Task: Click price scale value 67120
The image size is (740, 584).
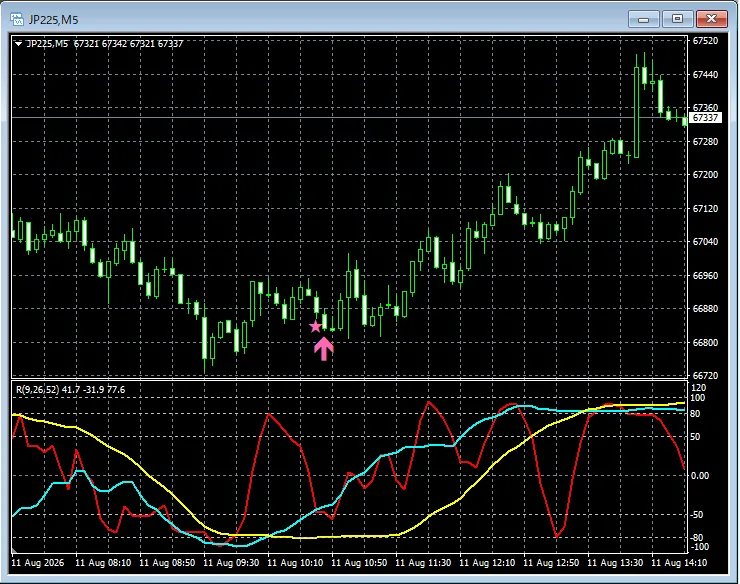Action: 705,209
